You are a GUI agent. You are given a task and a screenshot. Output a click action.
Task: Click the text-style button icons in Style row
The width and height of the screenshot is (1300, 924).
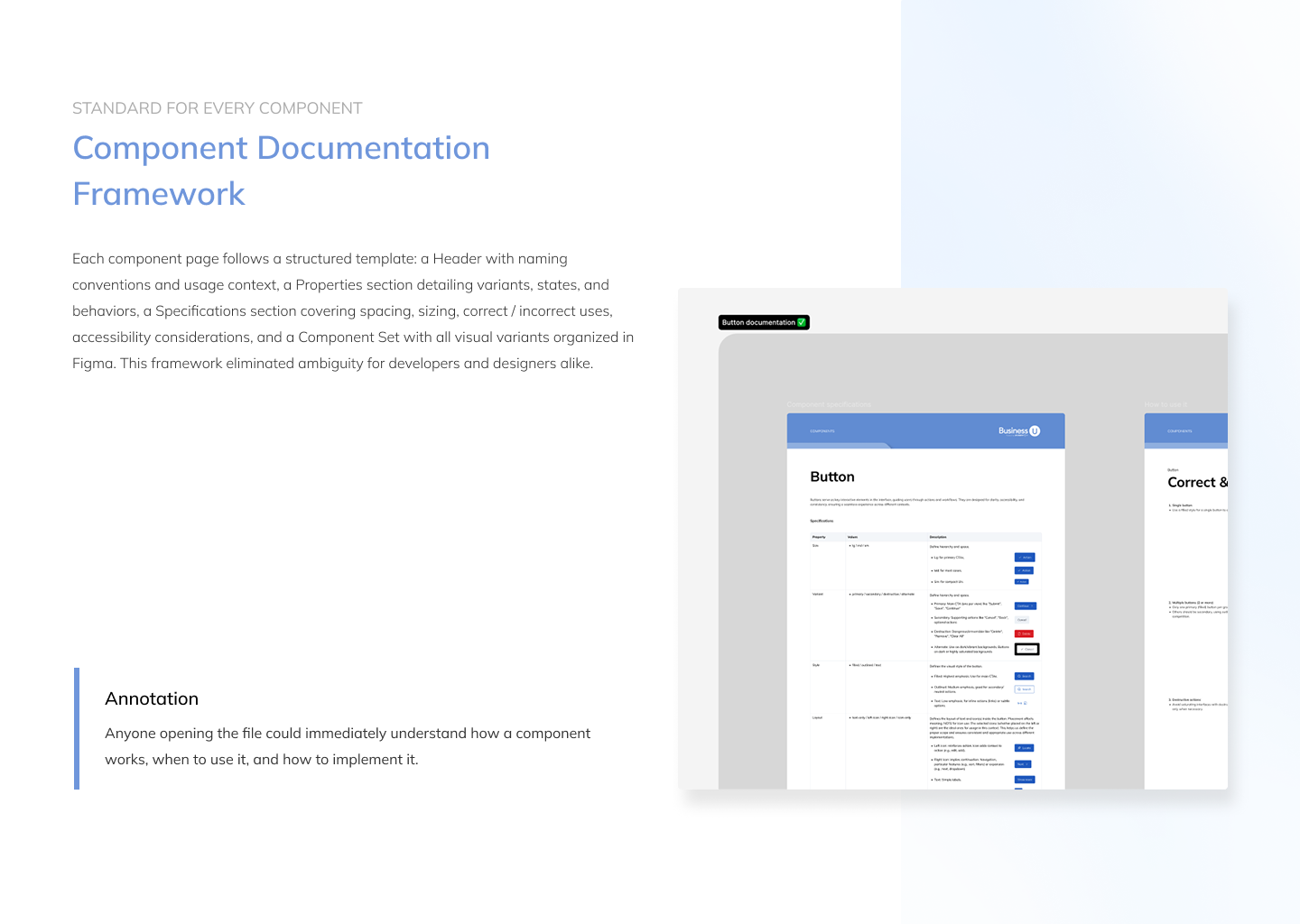point(1022,703)
